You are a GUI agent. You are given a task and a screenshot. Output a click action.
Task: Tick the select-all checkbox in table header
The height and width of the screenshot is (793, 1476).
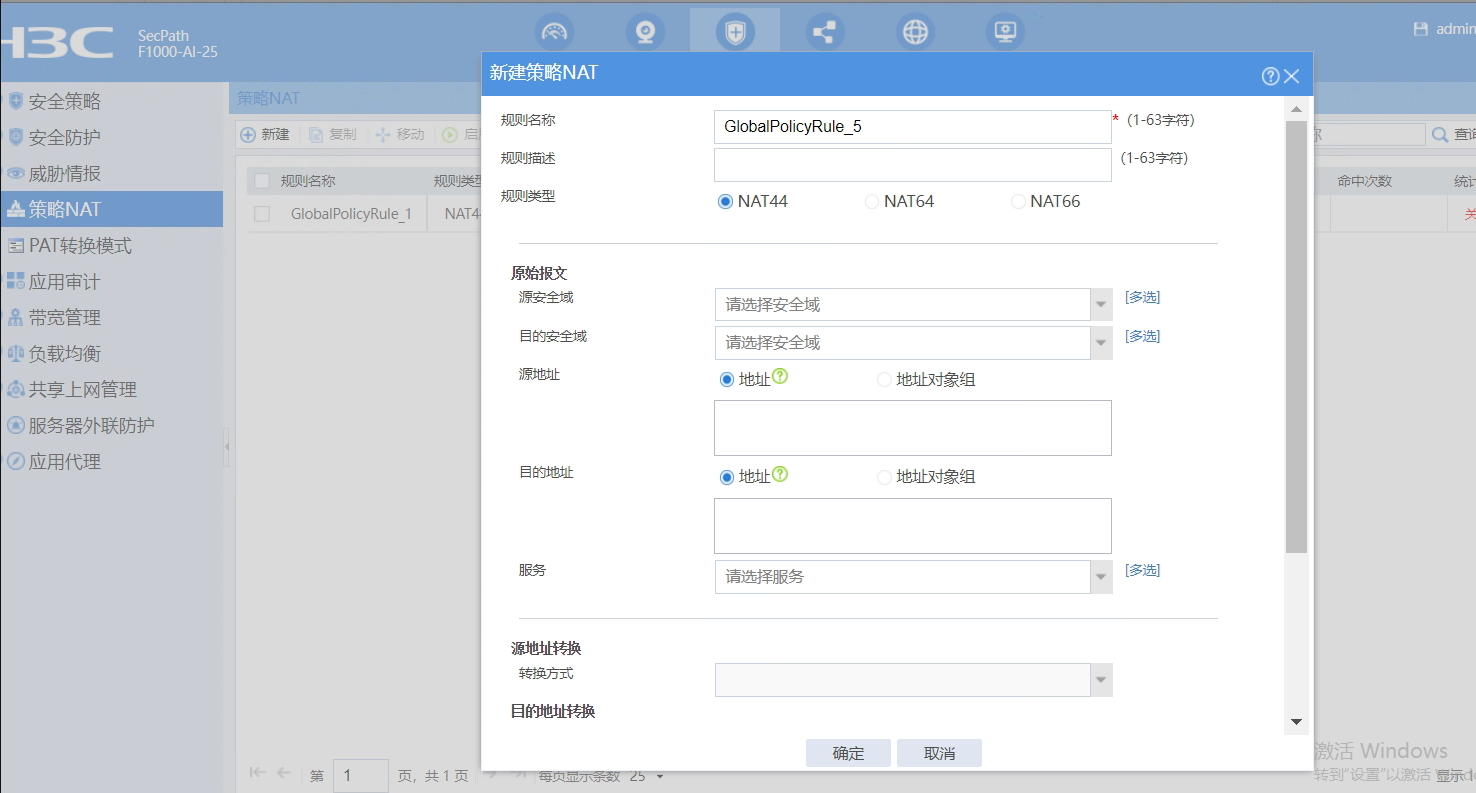[262, 181]
